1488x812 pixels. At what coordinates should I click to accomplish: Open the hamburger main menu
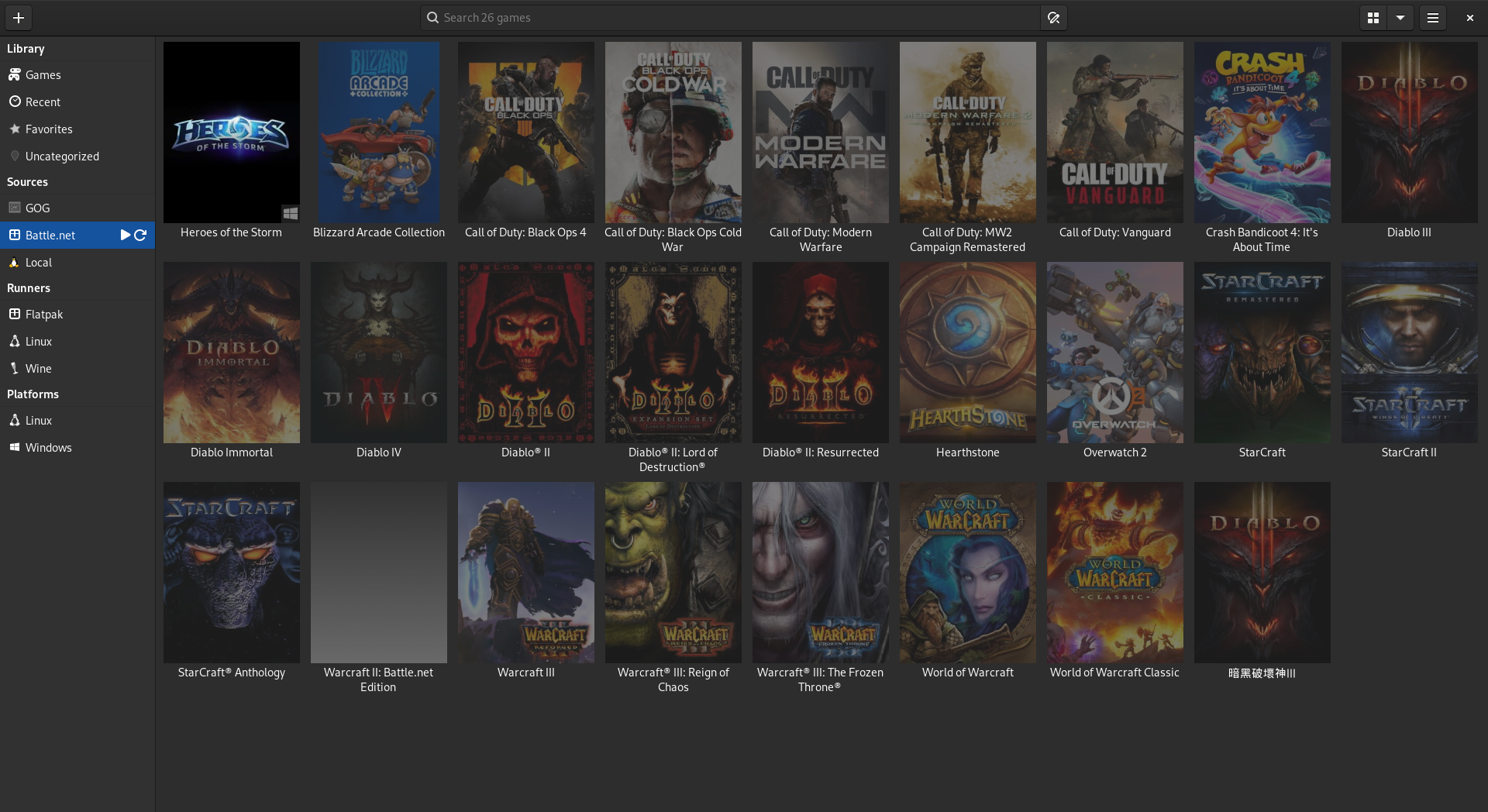coord(1433,17)
